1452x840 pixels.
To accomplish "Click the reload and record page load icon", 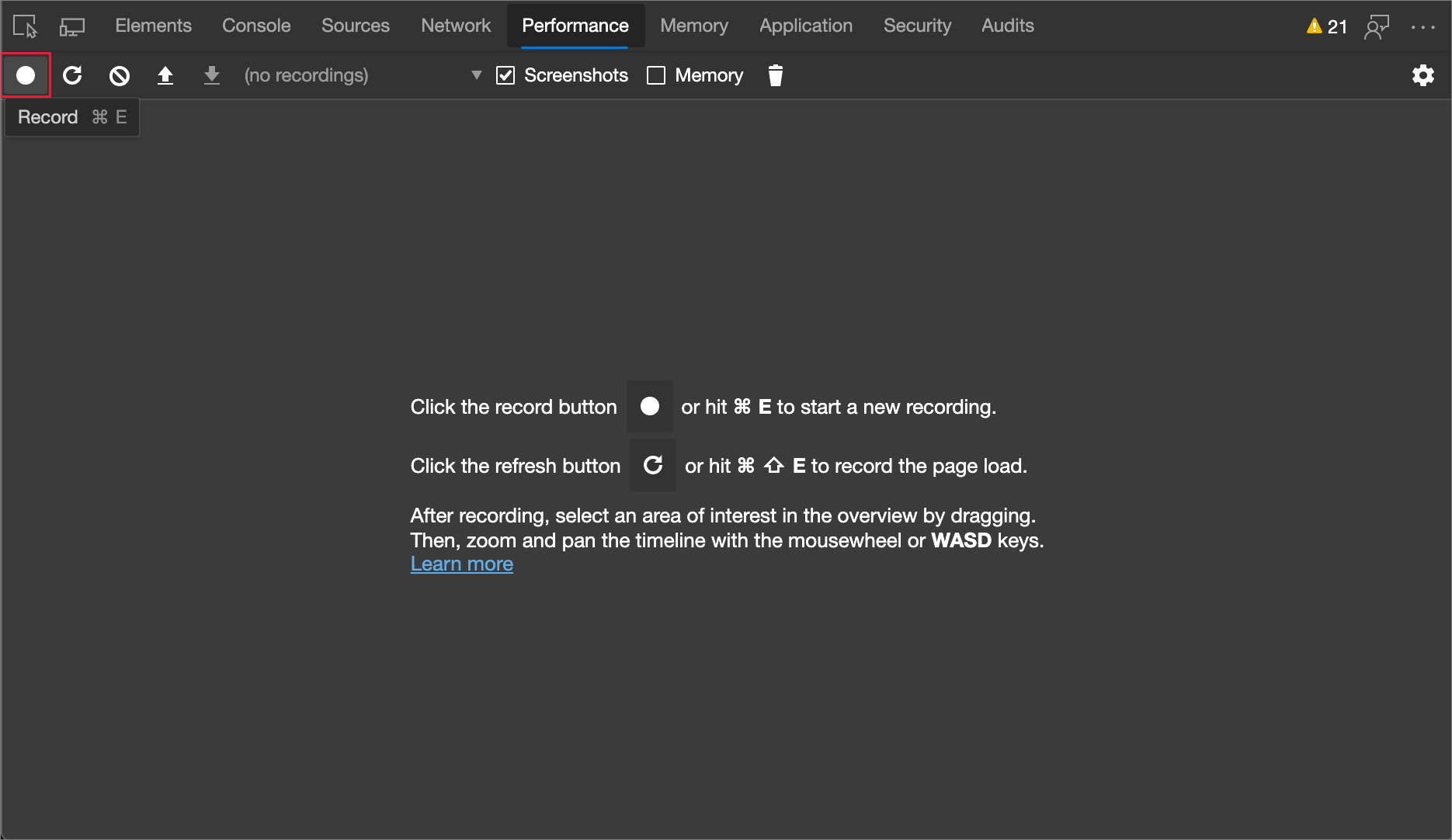I will coord(72,75).
